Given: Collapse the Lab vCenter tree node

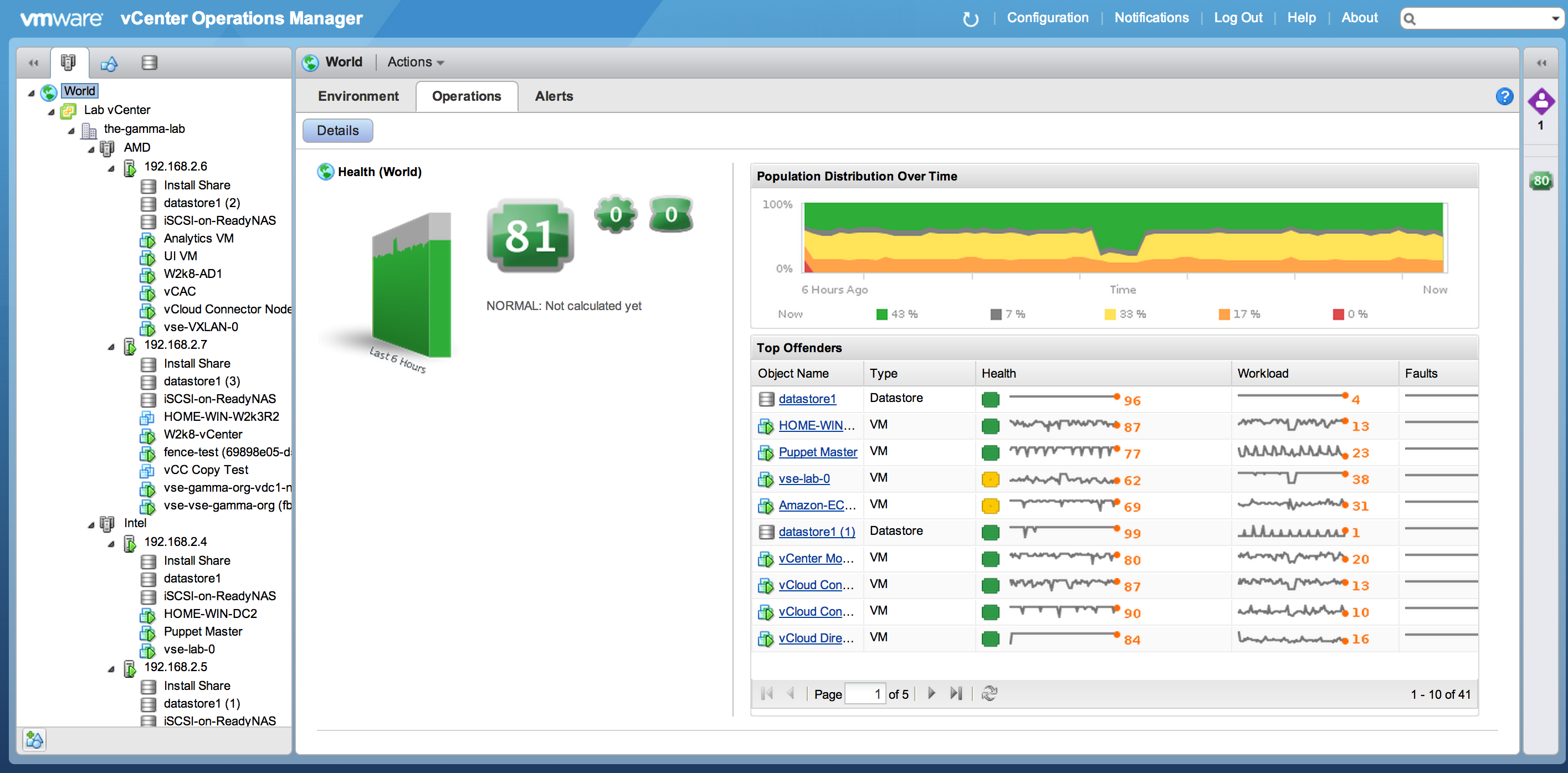Looking at the screenshot, I should [x=52, y=111].
